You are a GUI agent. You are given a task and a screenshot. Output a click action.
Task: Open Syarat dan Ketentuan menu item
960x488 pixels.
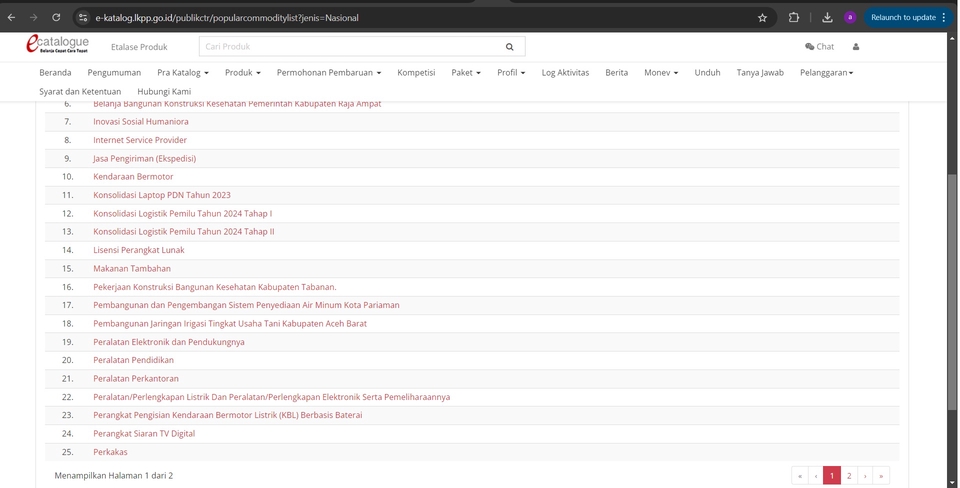tap(80, 91)
